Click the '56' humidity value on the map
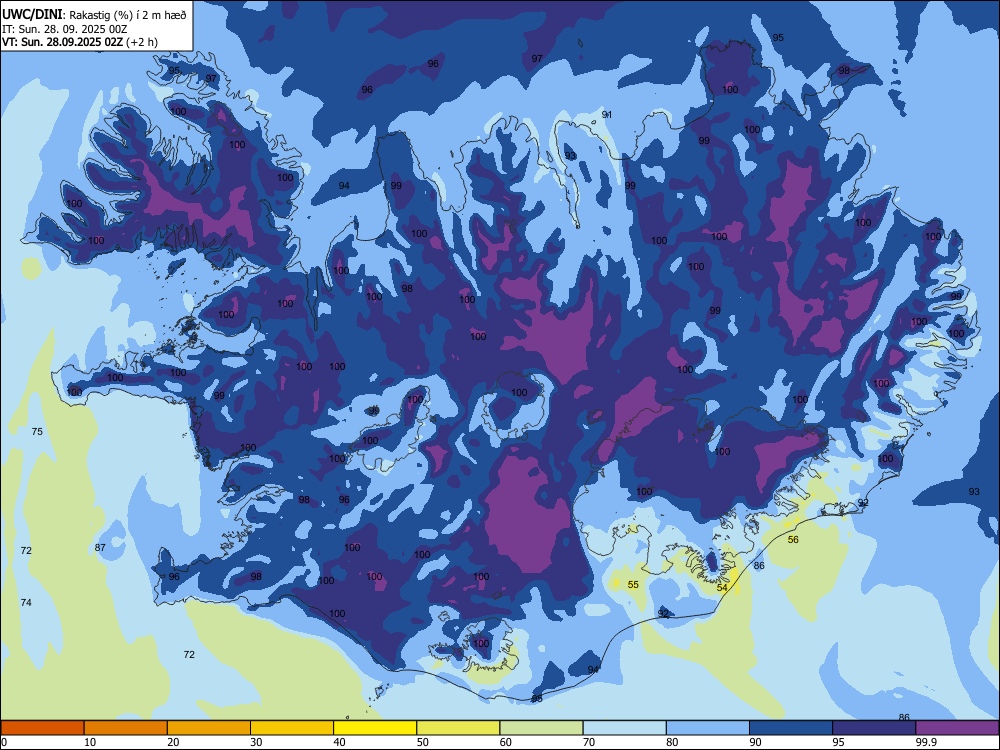This screenshot has width=1000, height=750. (x=793, y=540)
